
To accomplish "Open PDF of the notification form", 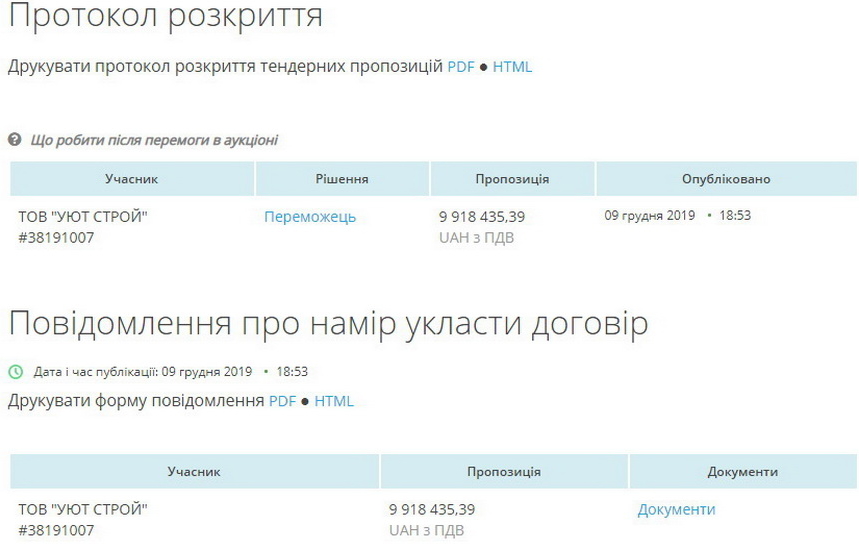I will [282, 401].
